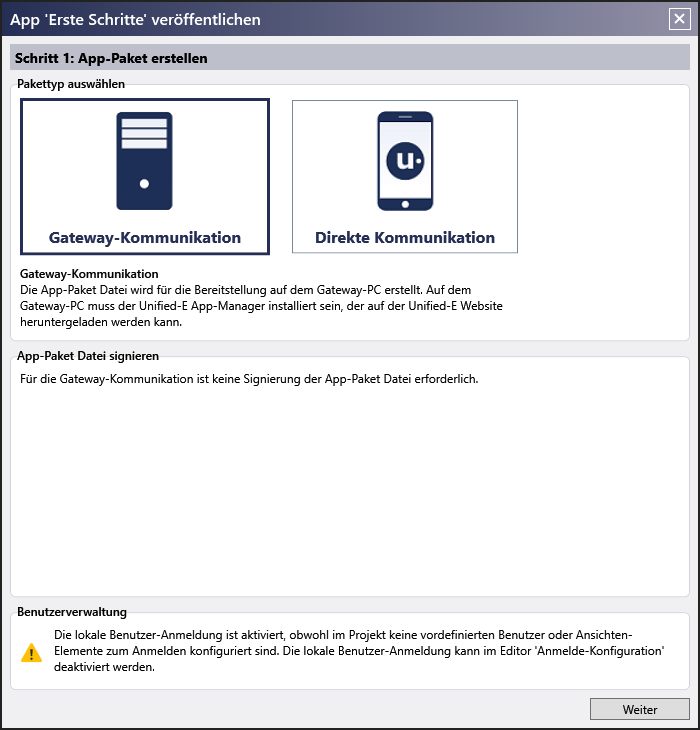Select the 'Direkte Kommunikation' tile label
The height and width of the screenshot is (730, 700).
click(x=405, y=237)
